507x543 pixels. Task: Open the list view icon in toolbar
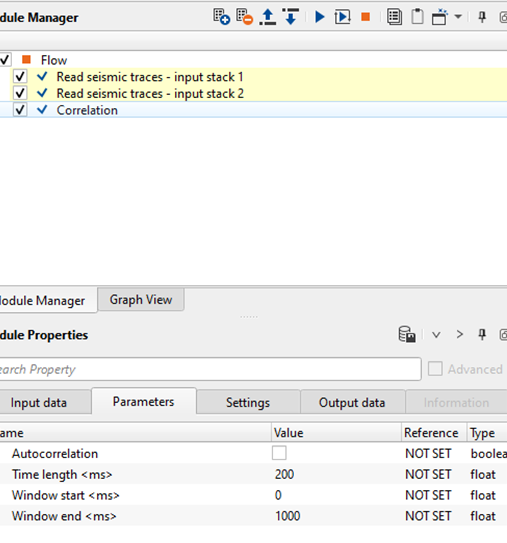coord(394,17)
